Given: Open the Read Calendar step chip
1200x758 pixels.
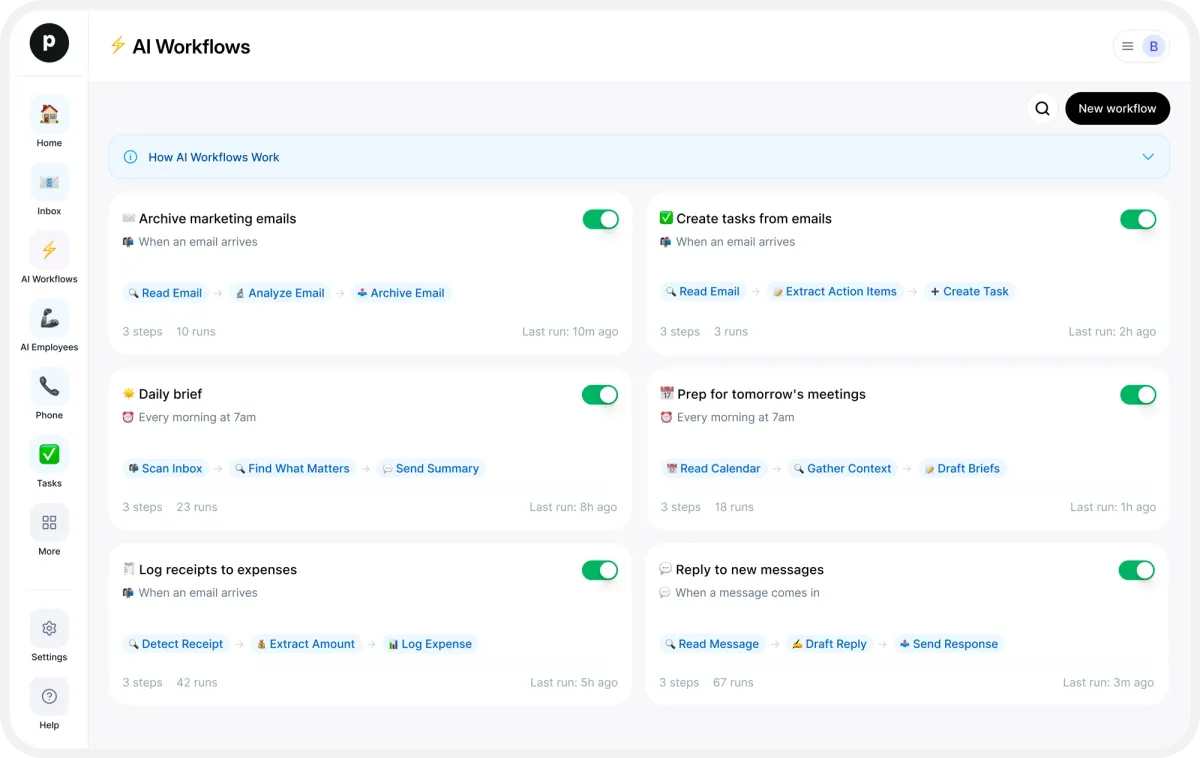Looking at the screenshot, I should coord(713,468).
